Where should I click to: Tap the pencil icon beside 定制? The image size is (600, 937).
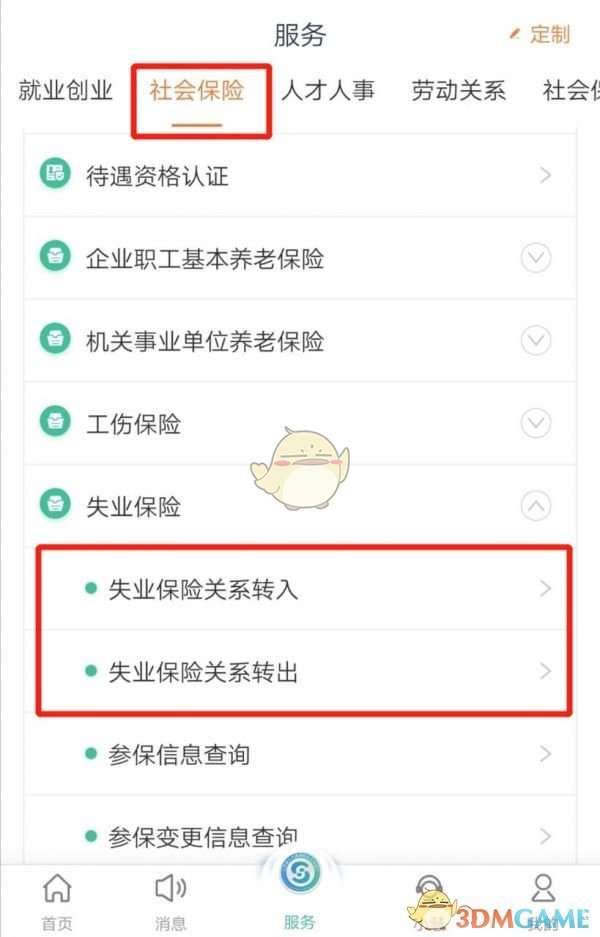(x=514, y=34)
